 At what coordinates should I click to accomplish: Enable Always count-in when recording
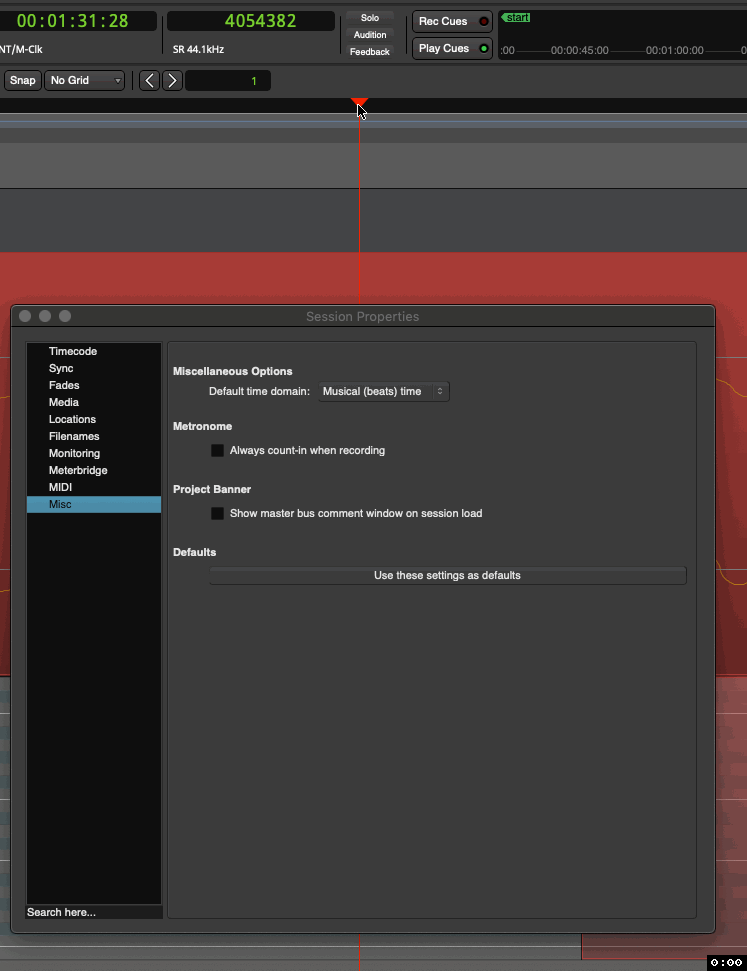(217, 451)
